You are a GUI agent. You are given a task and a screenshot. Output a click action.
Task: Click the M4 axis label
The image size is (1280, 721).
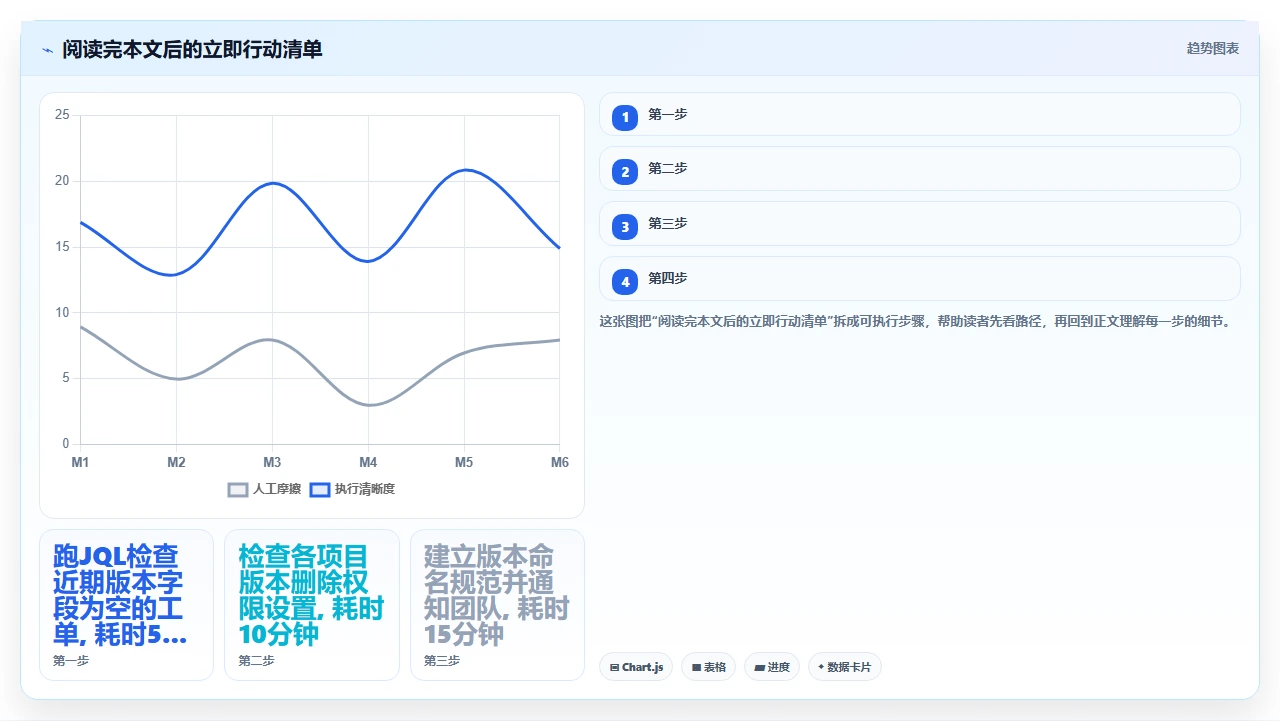pyautogui.click(x=368, y=462)
